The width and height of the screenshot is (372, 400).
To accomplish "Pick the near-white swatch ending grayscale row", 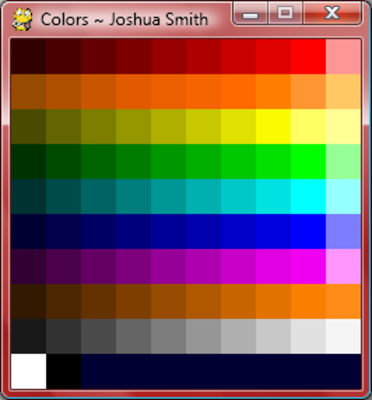I will (343, 336).
